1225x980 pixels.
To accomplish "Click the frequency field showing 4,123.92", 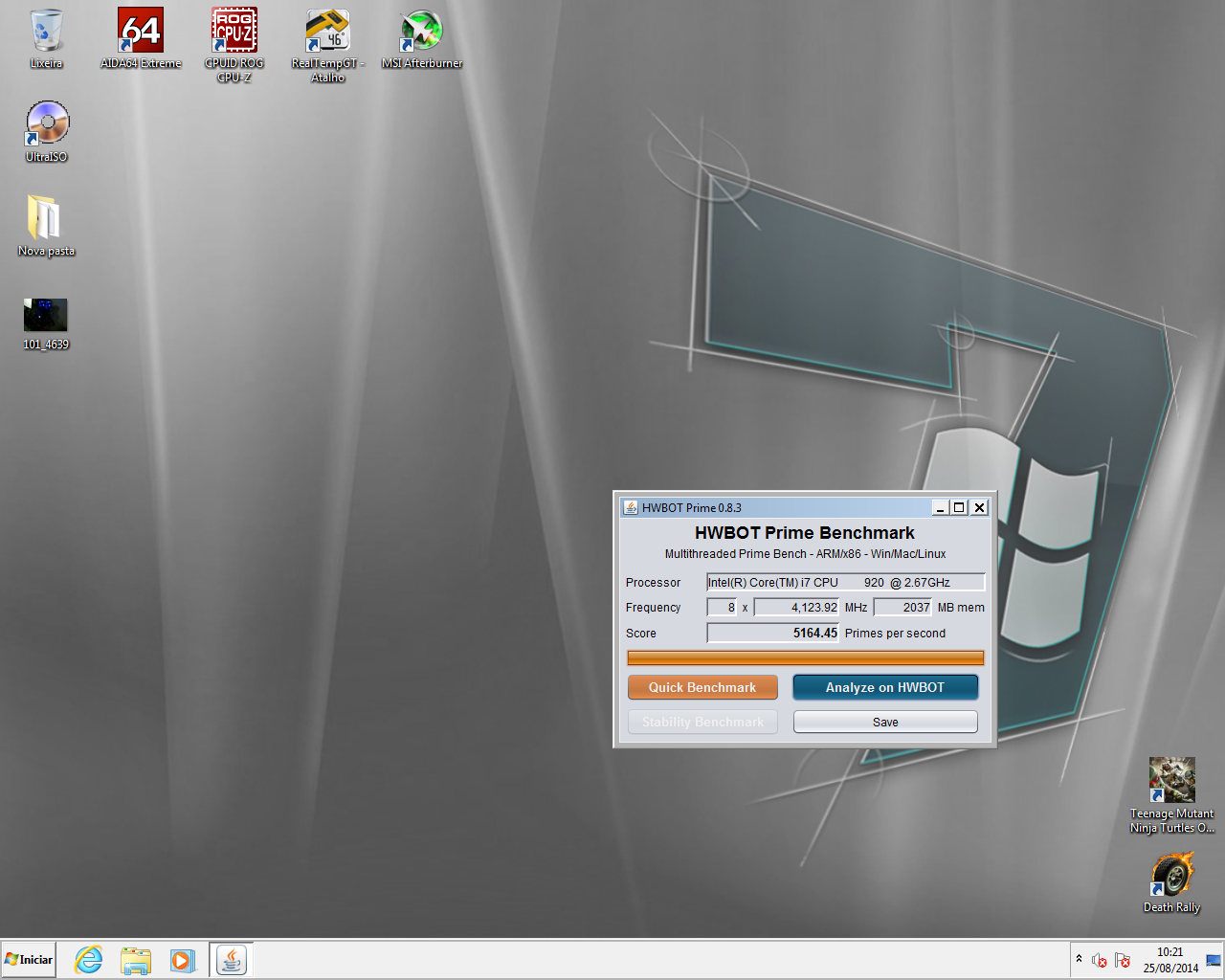I will point(796,607).
